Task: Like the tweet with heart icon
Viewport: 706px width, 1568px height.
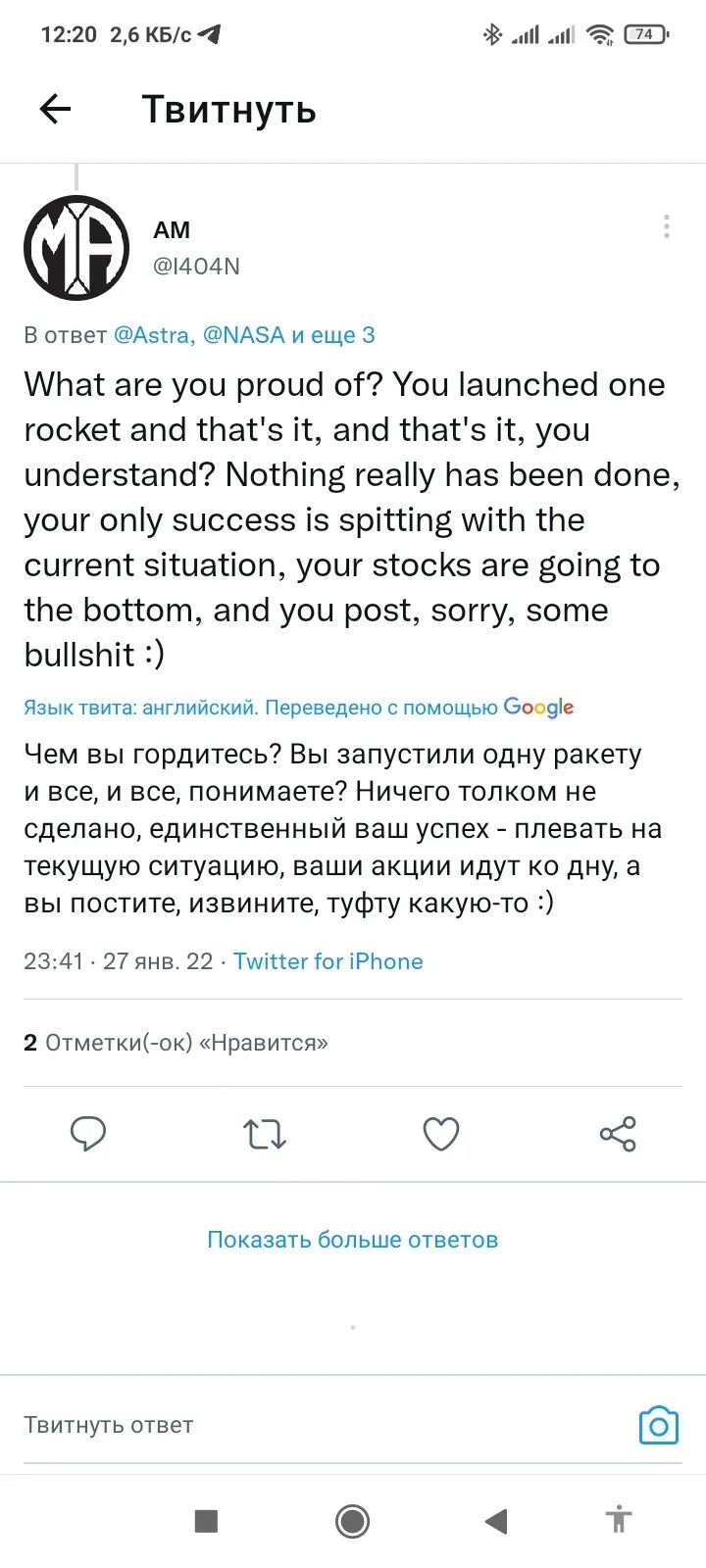Action: (441, 1134)
